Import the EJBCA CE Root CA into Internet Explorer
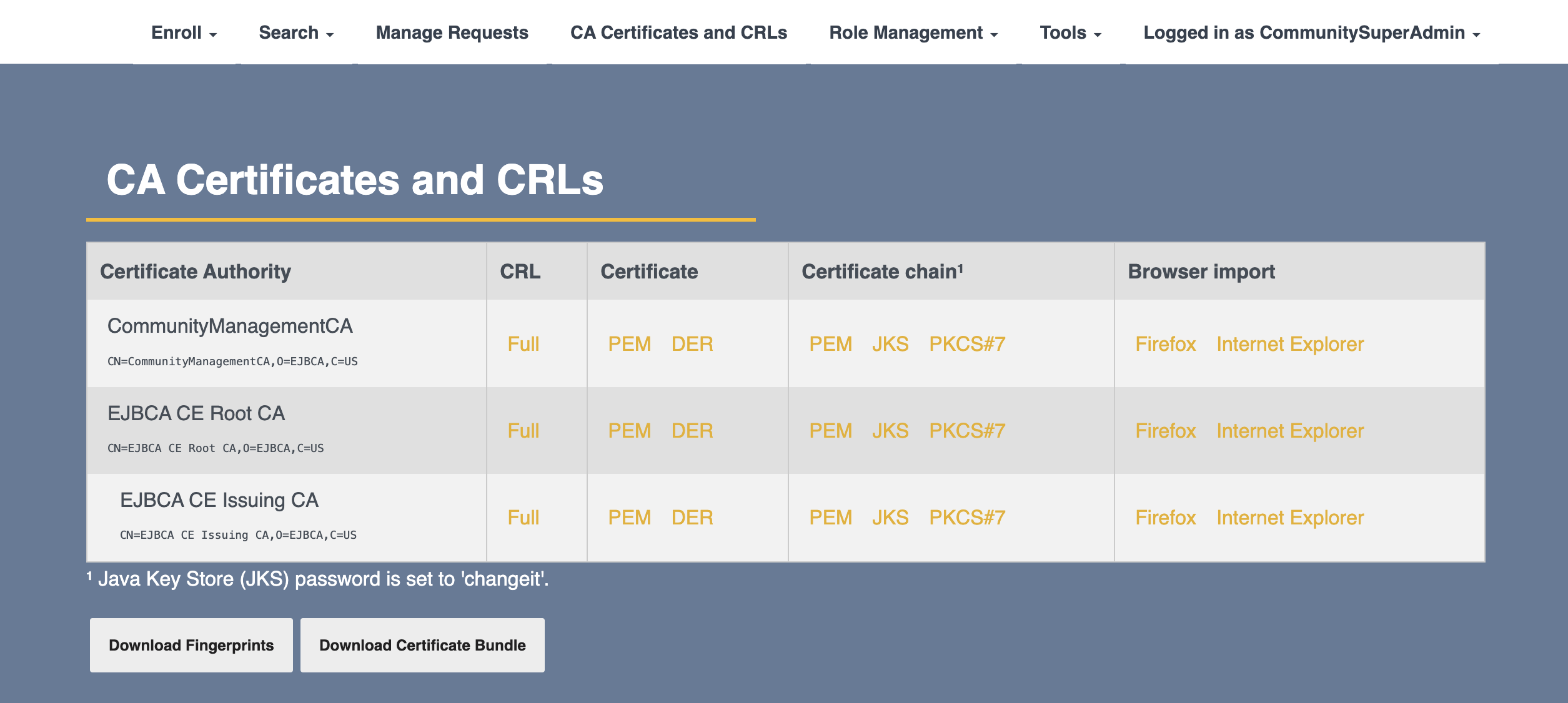The width and height of the screenshot is (1568, 703). [x=1290, y=431]
